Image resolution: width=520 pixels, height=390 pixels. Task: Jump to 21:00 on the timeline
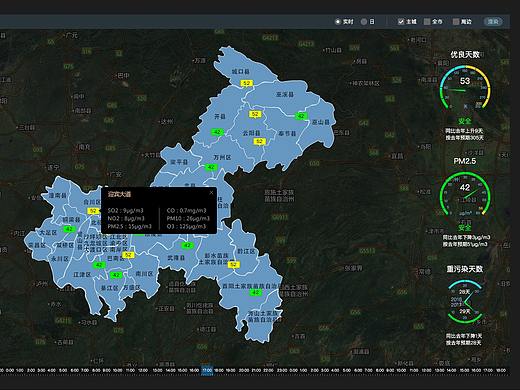tap(256, 370)
